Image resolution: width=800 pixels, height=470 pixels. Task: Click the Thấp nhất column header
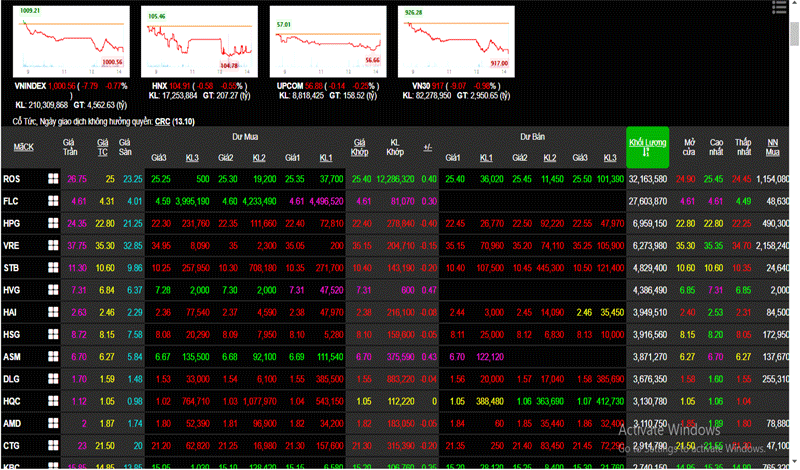pos(743,147)
